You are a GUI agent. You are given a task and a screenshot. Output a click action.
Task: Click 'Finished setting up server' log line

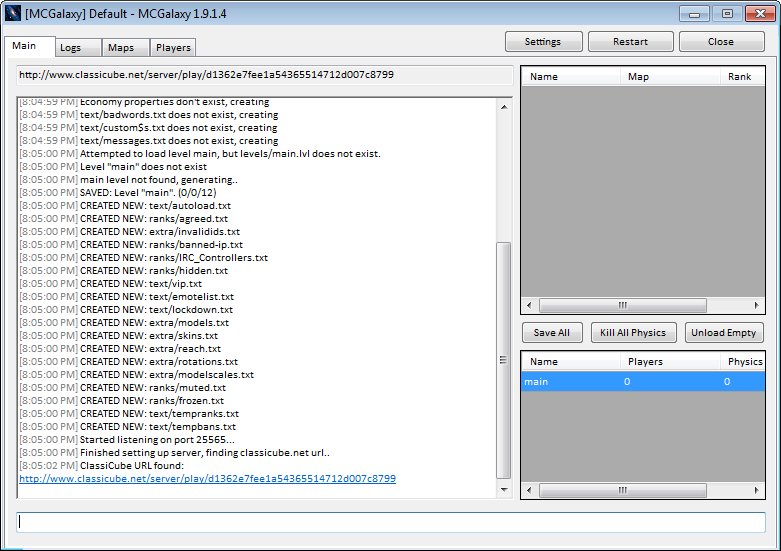(x=174, y=453)
